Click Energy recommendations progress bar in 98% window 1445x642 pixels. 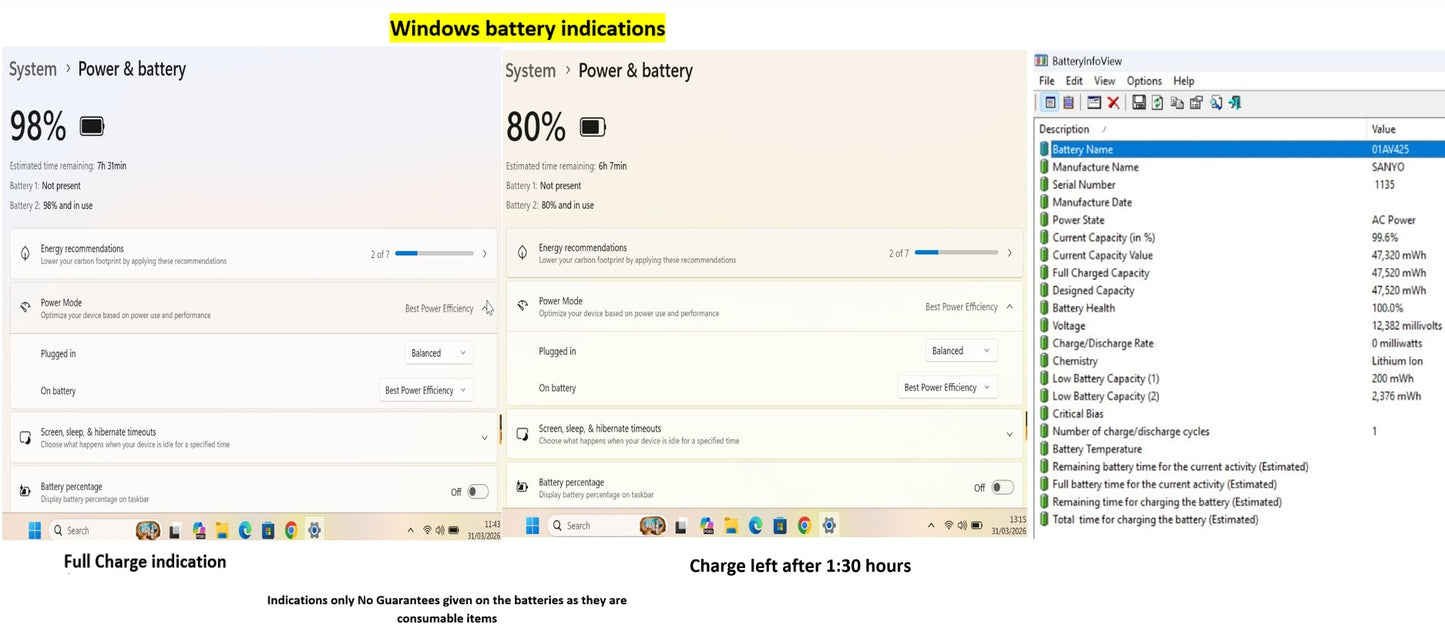pyautogui.click(x=434, y=254)
